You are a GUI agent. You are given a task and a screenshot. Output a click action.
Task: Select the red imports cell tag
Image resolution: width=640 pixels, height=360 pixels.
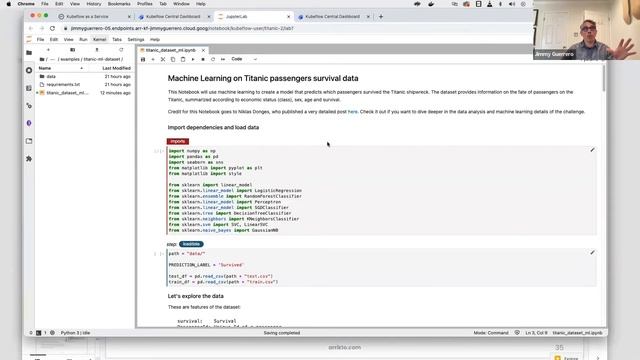click(x=178, y=141)
